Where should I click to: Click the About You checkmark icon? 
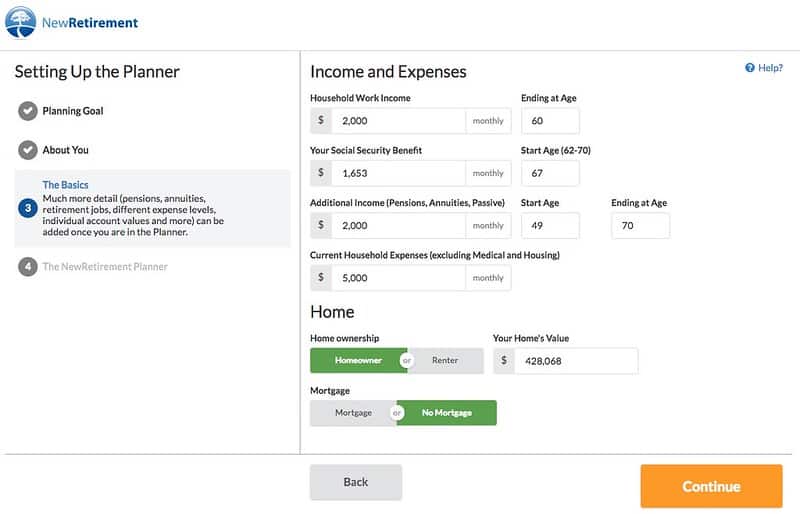[28, 150]
